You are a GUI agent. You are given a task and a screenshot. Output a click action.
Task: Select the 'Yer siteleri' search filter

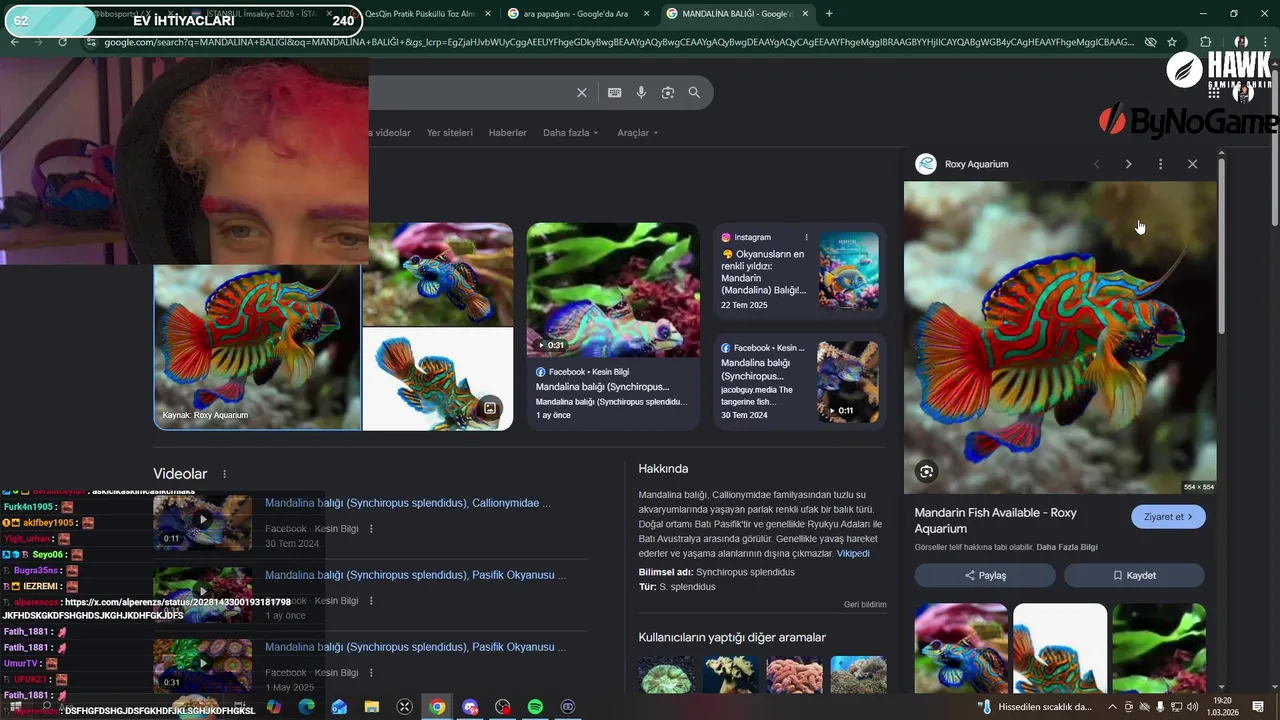pyautogui.click(x=450, y=133)
